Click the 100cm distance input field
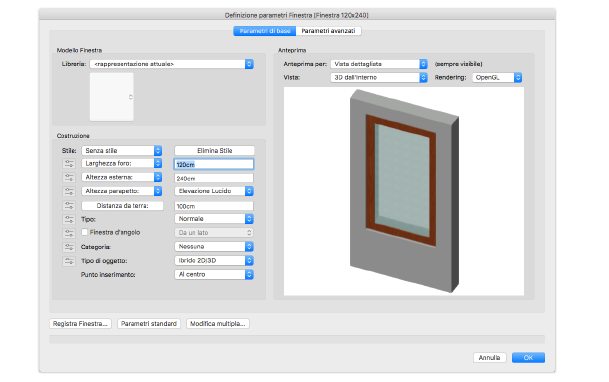 click(214, 206)
